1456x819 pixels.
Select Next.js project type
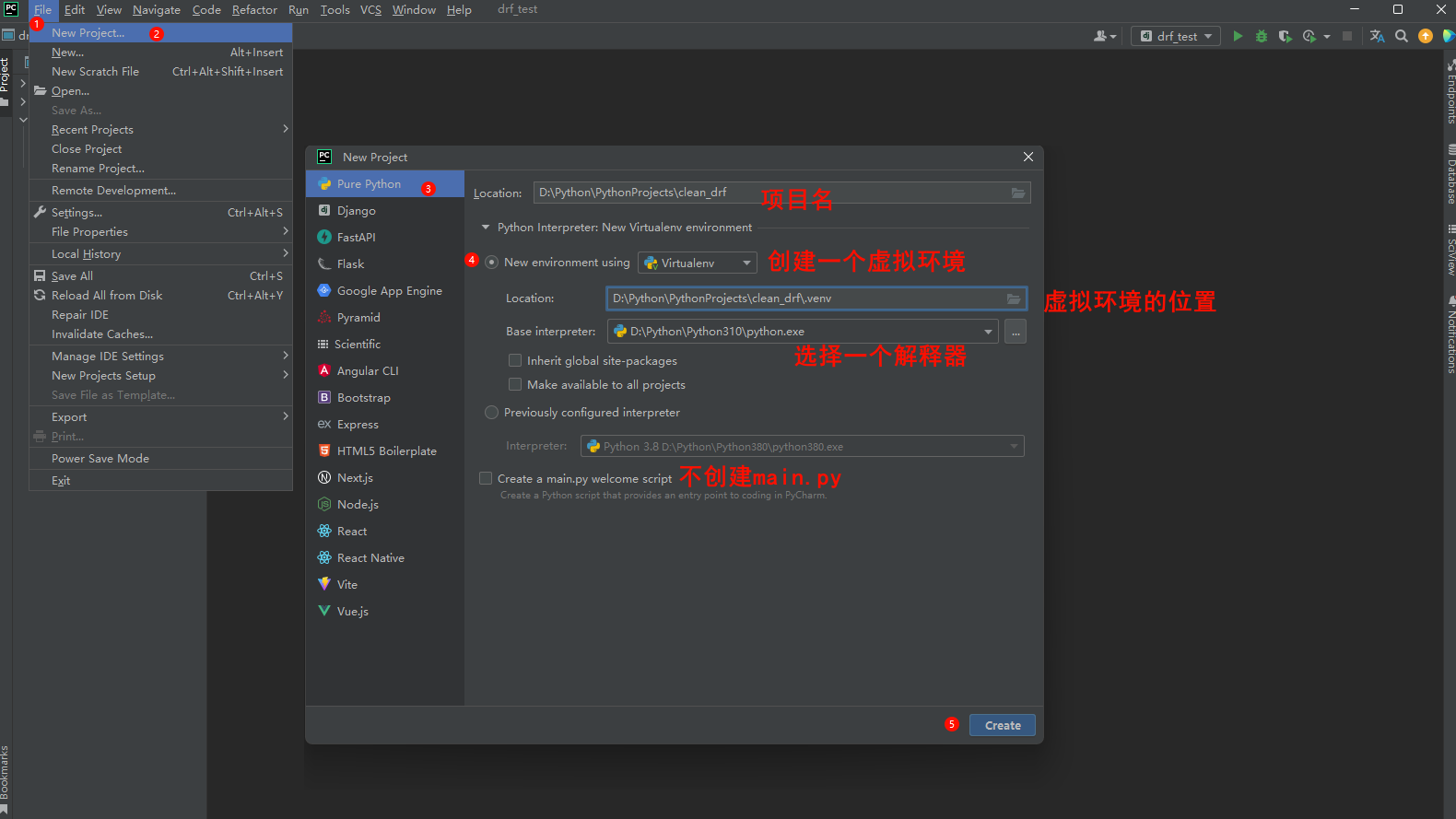[385, 477]
